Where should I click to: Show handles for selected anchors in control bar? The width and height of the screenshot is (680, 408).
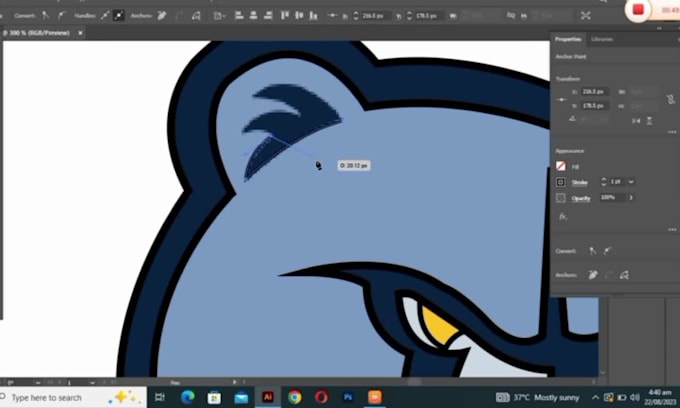(x=105, y=16)
